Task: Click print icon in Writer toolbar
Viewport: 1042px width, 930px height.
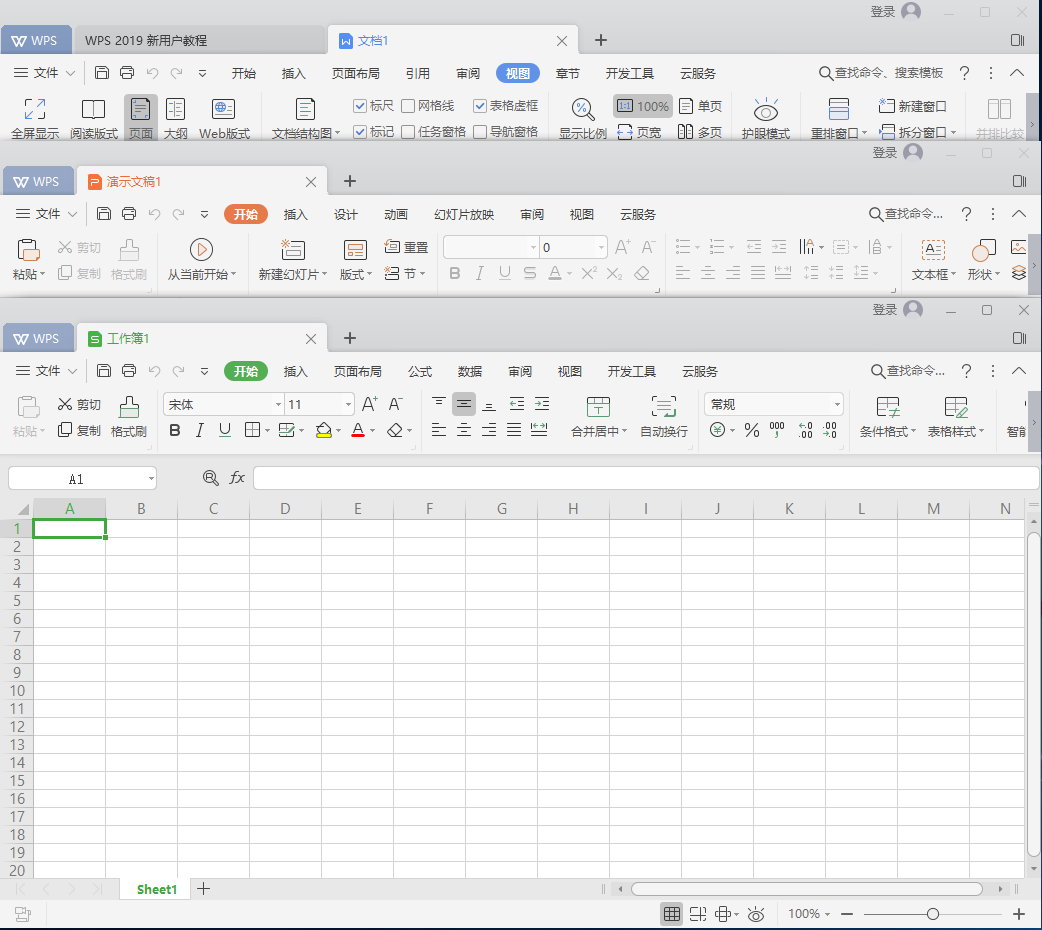Action: (127, 72)
